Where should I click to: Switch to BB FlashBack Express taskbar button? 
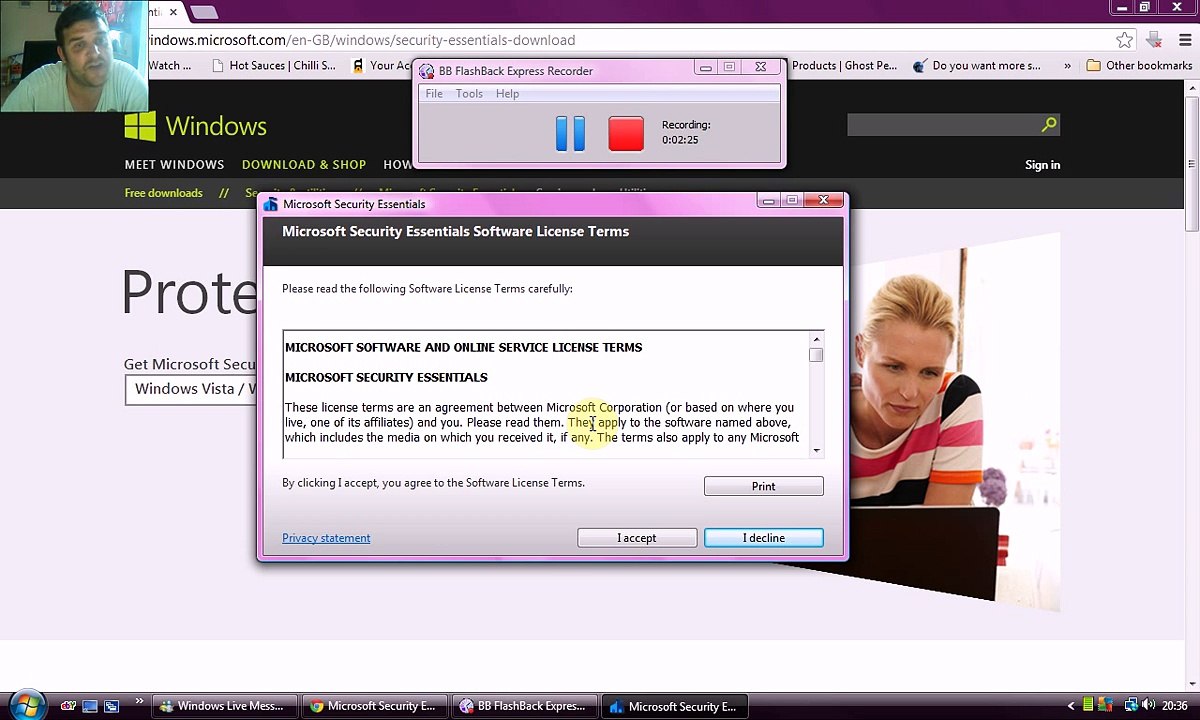pyautogui.click(x=525, y=706)
